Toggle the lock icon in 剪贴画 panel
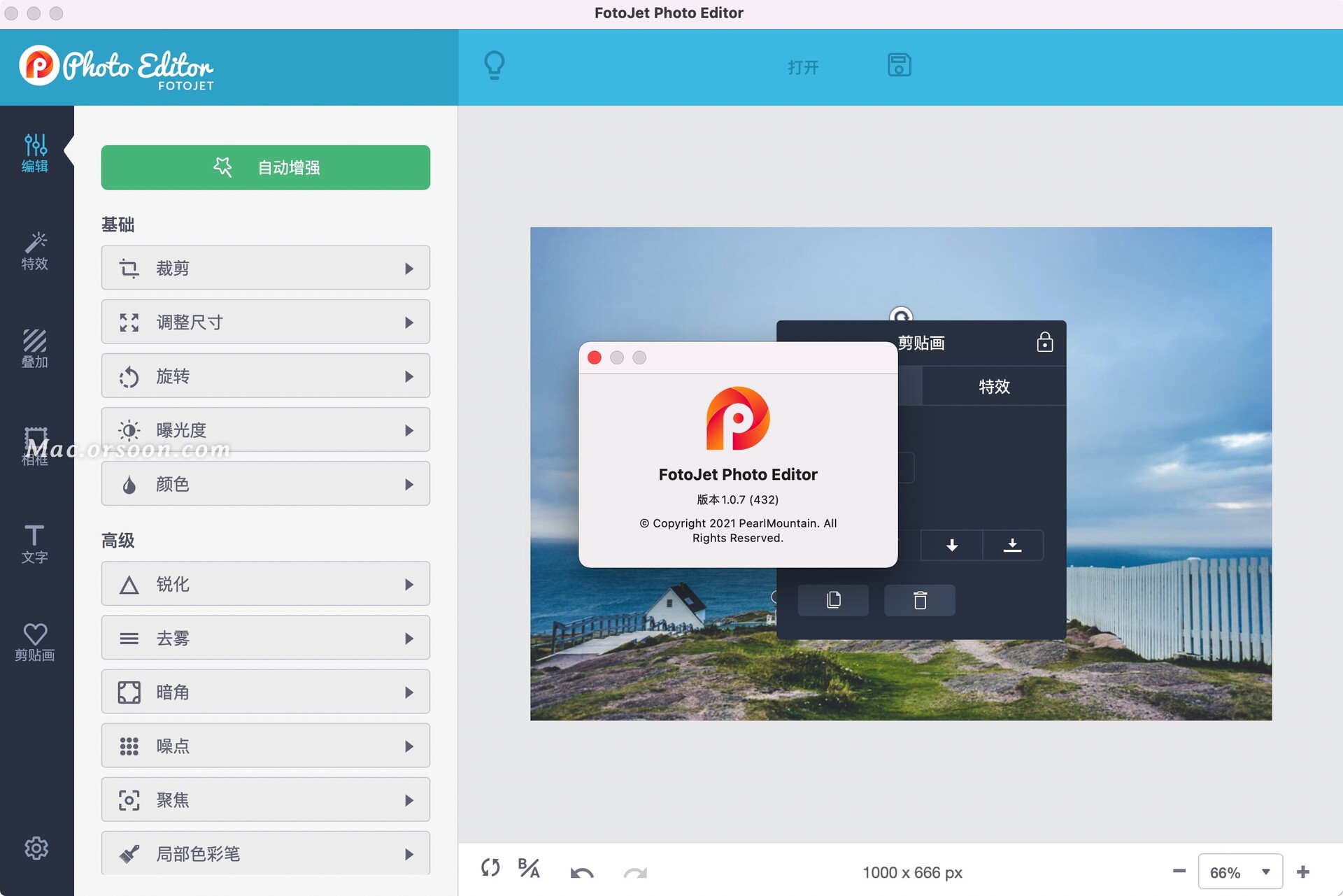The image size is (1343, 896). [1045, 341]
